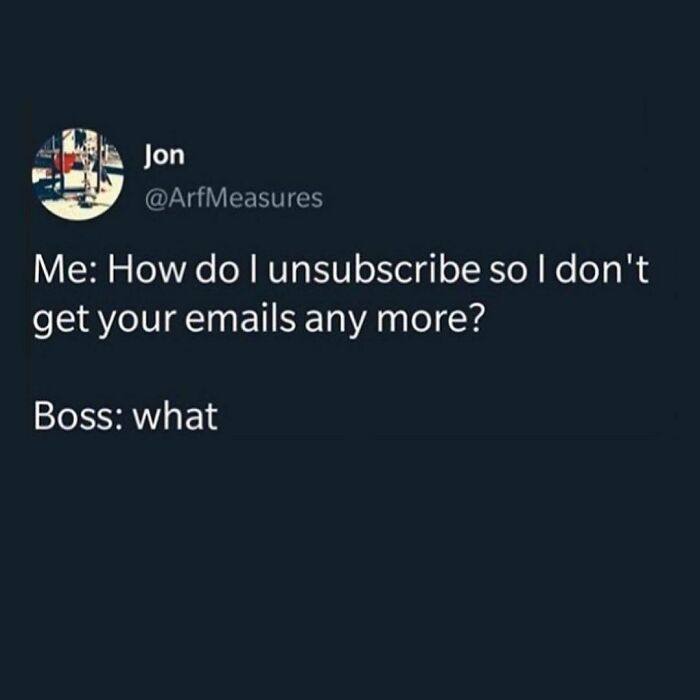Select the word unsubscribe in tweet
Screen dimensions: 700x700
point(374,271)
